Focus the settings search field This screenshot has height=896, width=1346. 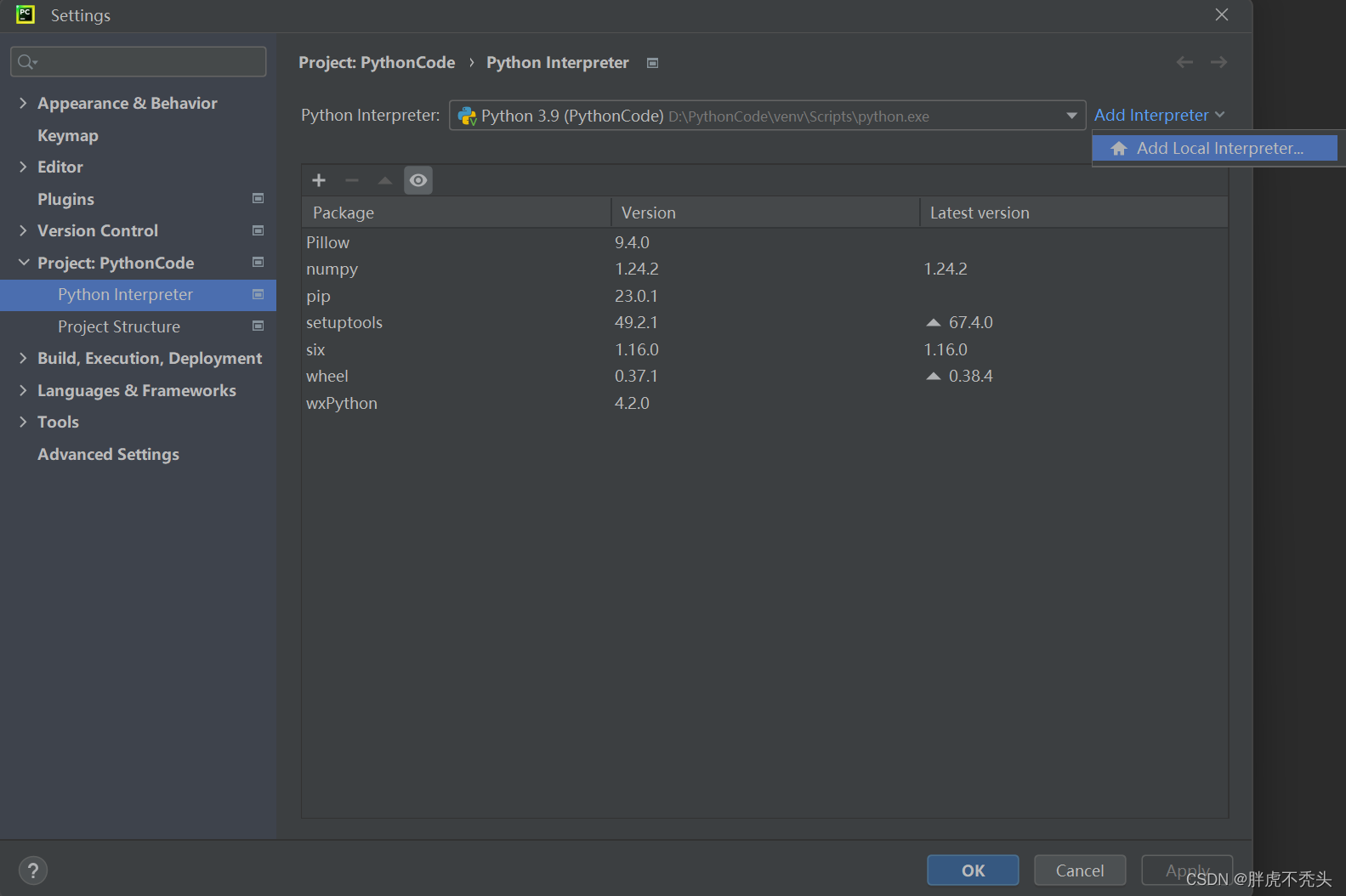pos(138,61)
